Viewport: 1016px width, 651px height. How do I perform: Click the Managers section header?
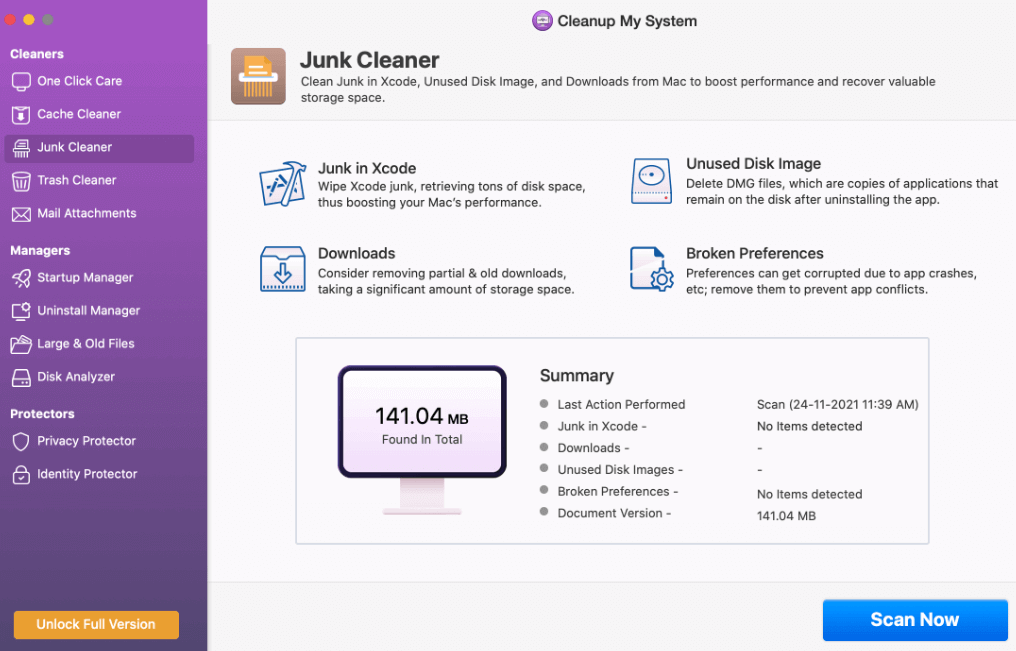[x=40, y=250]
